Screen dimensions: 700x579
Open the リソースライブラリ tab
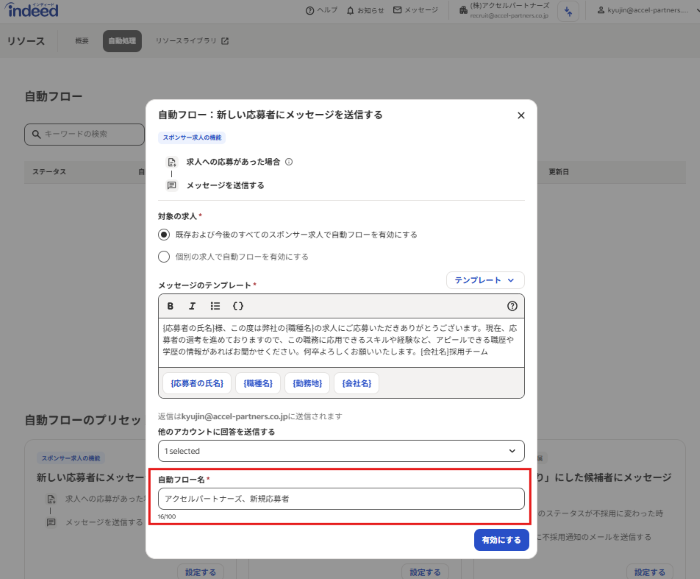point(192,41)
